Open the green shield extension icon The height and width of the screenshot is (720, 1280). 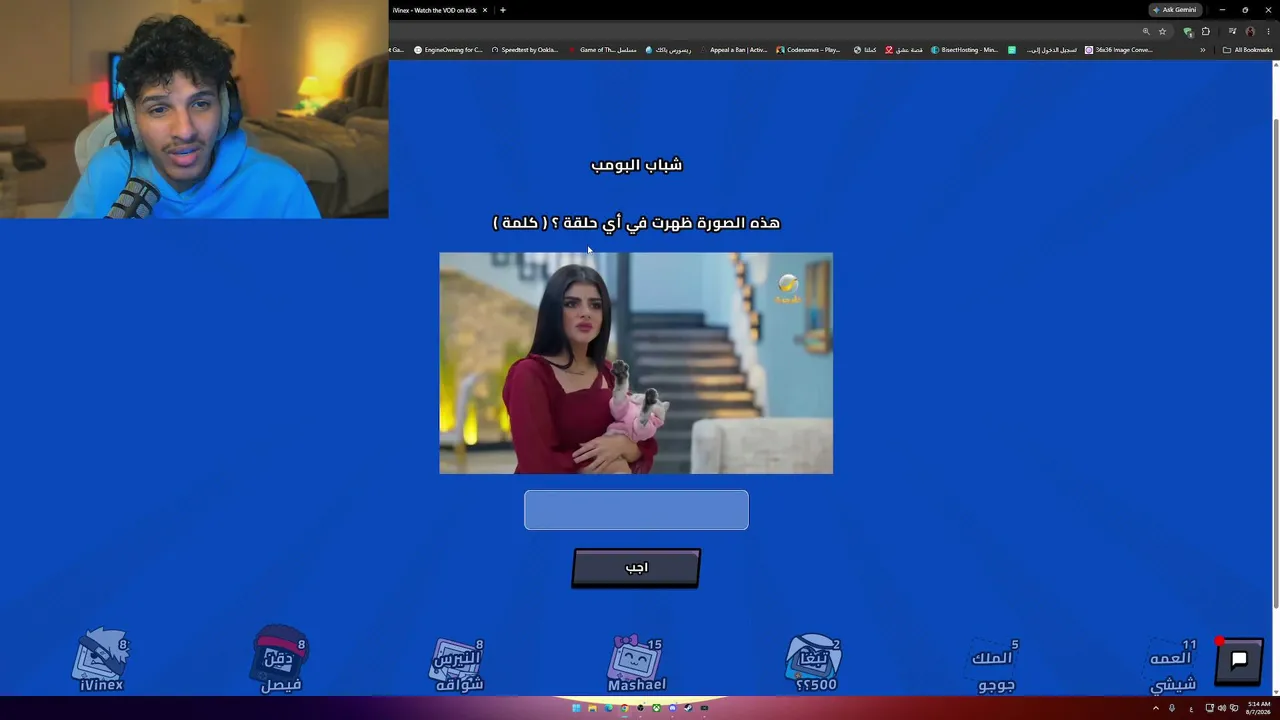(x=1187, y=31)
